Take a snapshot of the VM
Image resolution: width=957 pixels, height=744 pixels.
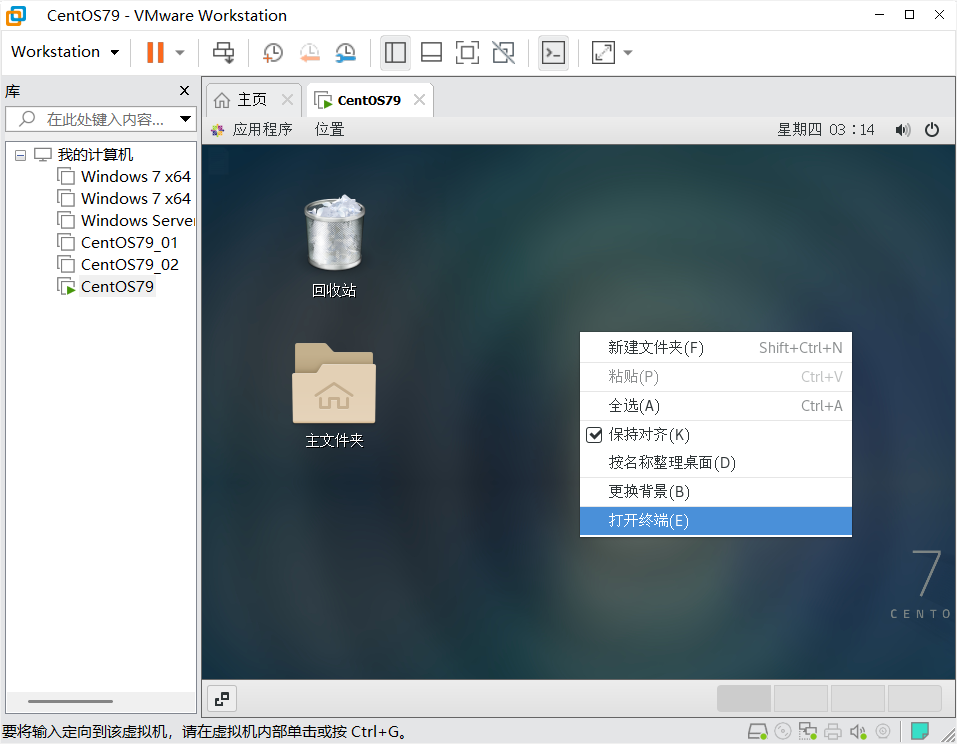pyautogui.click(x=273, y=52)
